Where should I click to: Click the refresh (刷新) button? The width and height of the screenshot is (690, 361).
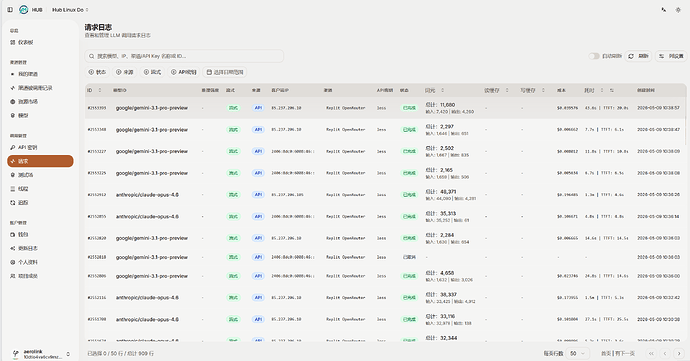point(639,56)
